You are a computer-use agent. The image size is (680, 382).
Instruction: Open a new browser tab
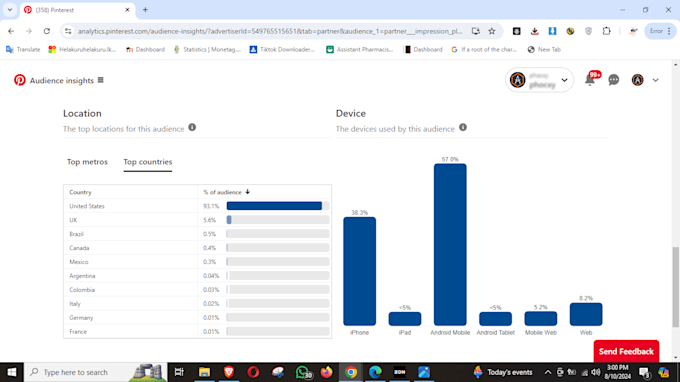tap(145, 10)
